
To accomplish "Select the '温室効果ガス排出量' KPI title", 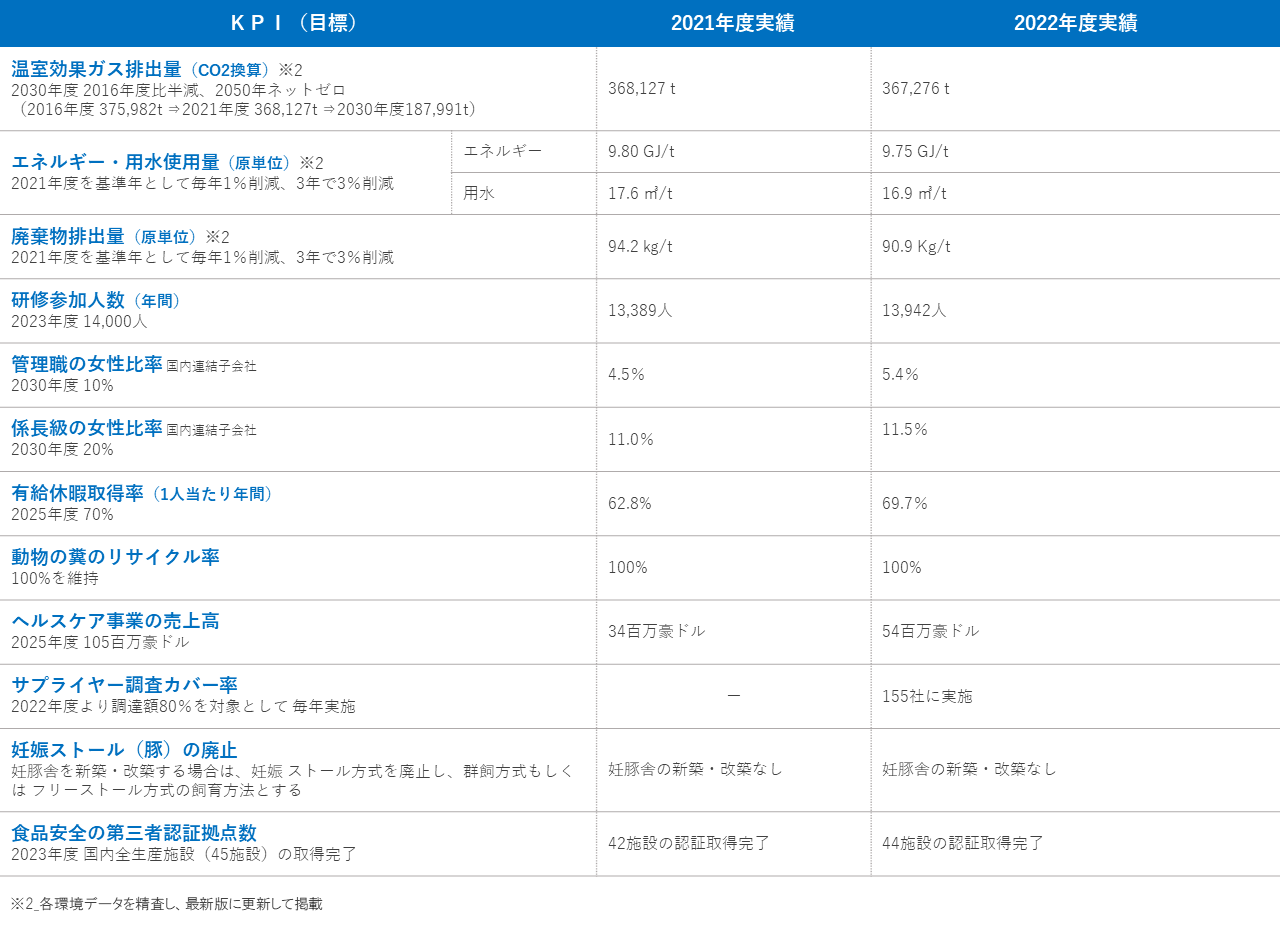I will coord(96,69).
